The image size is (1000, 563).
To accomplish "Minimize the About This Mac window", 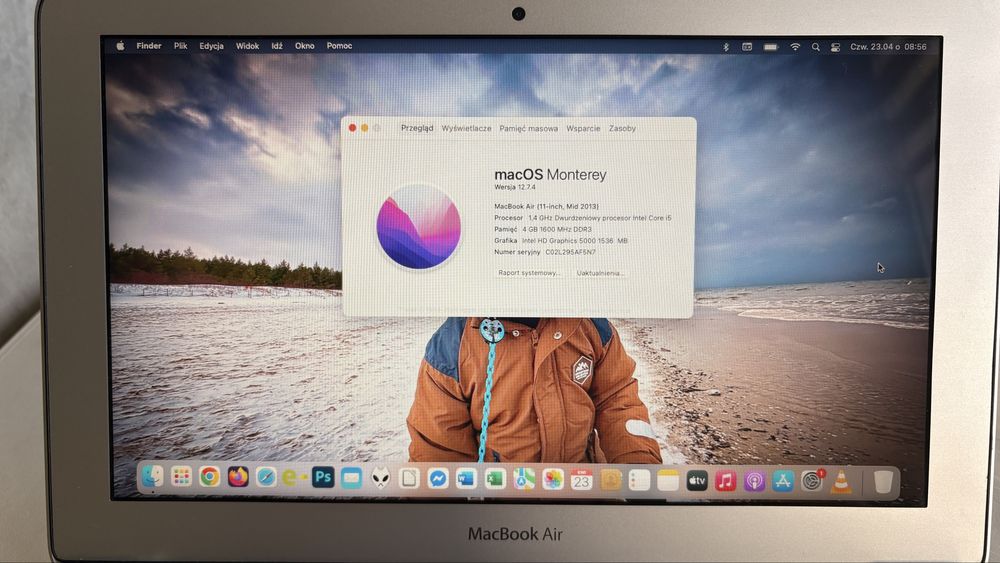I will click(x=365, y=128).
